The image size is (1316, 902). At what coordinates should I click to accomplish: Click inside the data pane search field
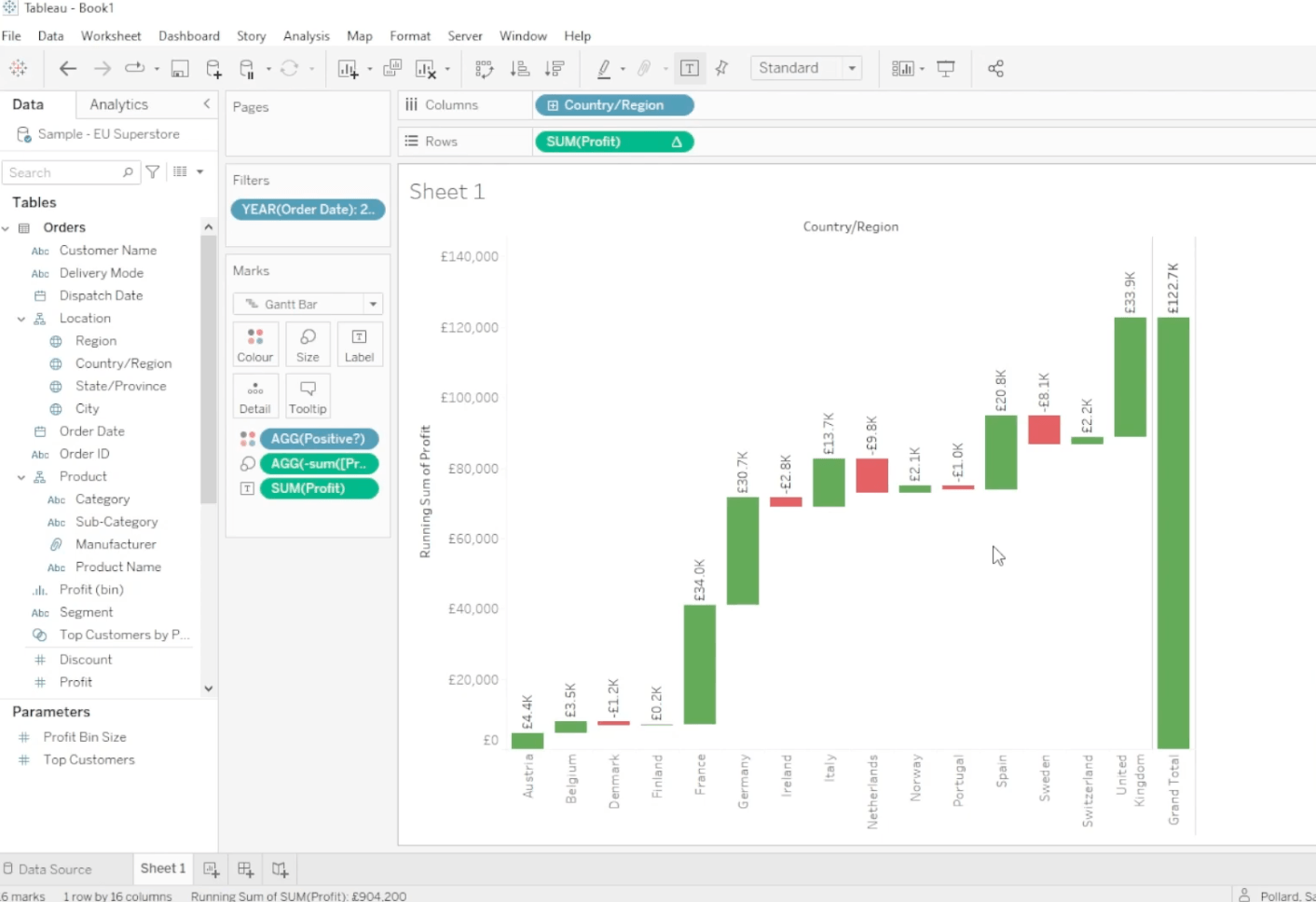pos(65,171)
